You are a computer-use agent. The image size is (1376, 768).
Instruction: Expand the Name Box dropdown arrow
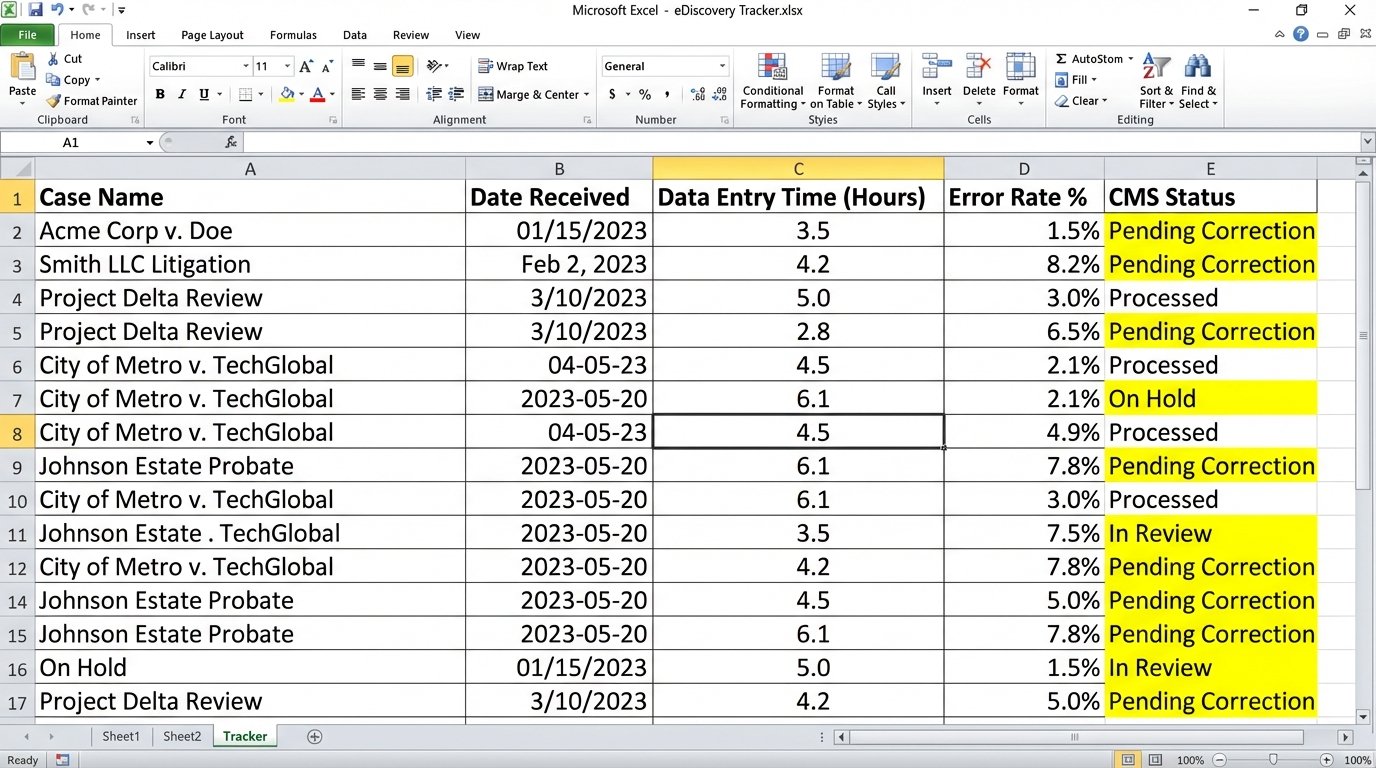pos(150,143)
